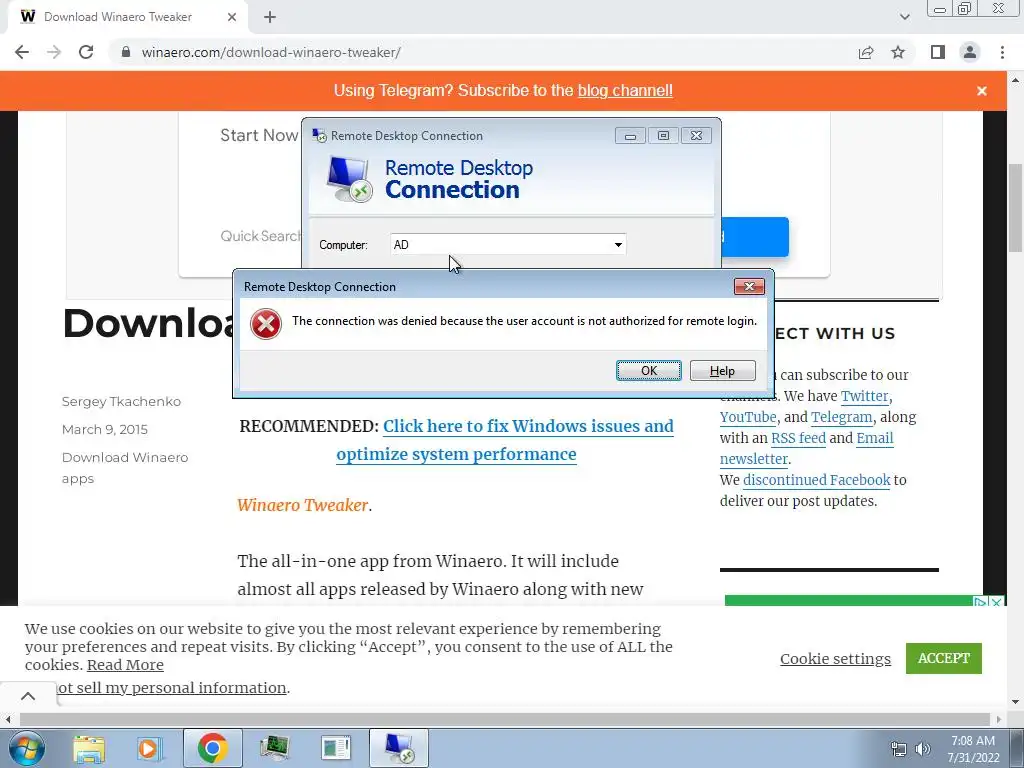Click the network tray icon
This screenshot has width=1024, height=768.
(899, 749)
